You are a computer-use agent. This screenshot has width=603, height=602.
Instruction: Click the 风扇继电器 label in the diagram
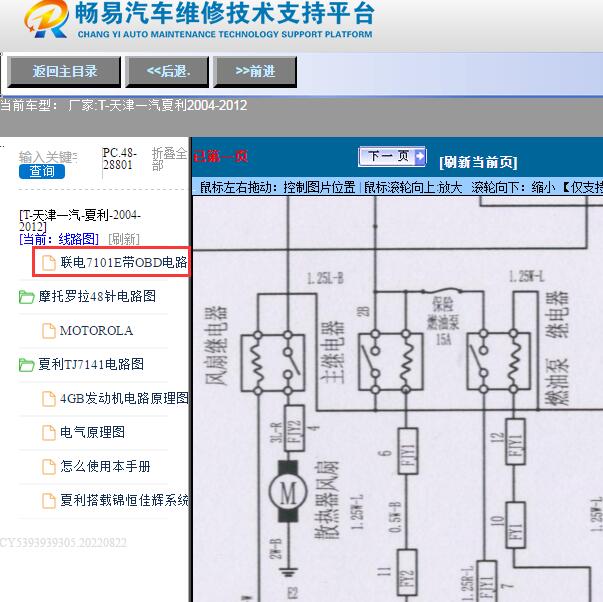pos(217,345)
